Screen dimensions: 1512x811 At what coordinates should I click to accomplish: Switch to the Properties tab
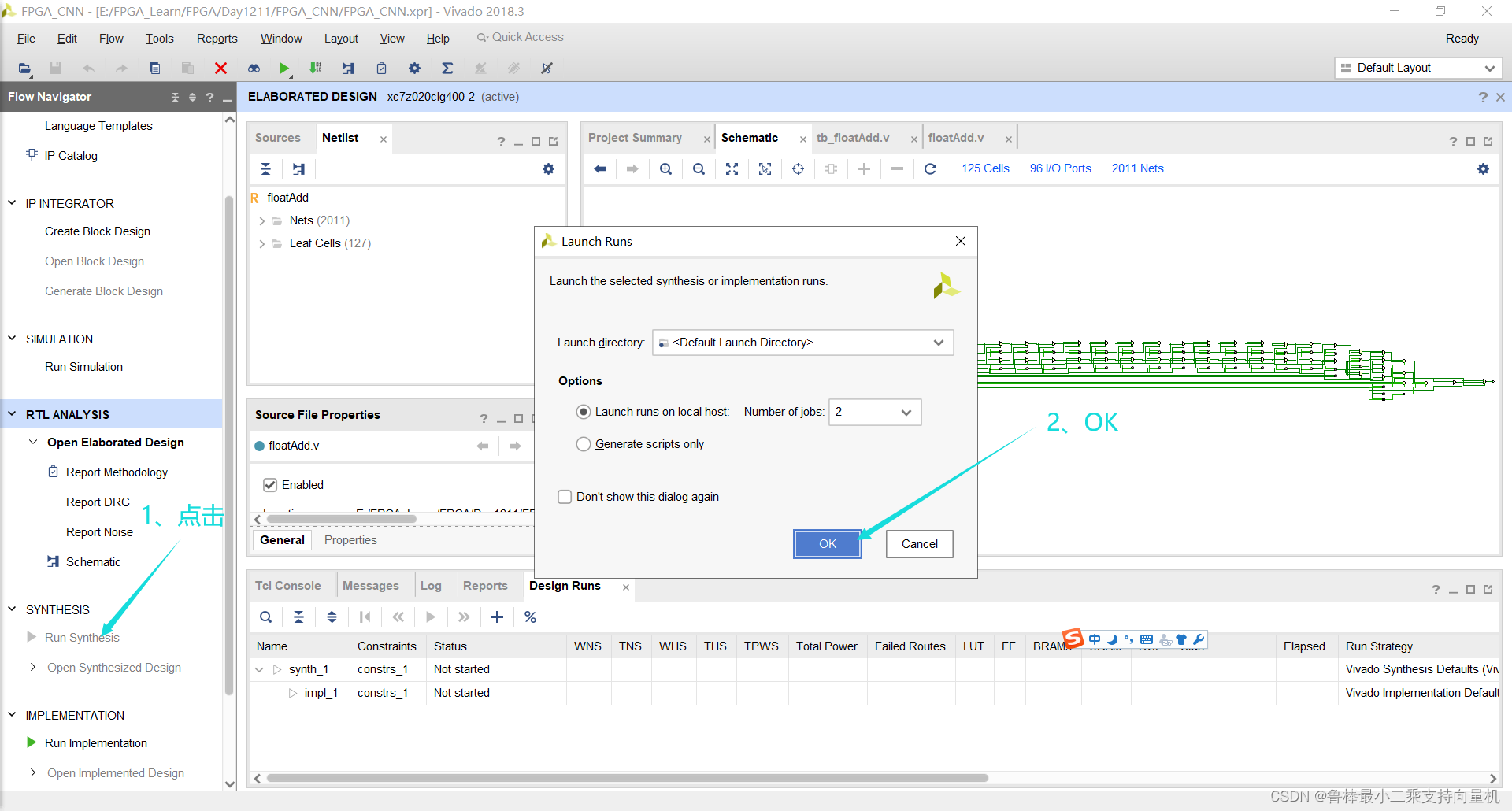pyautogui.click(x=350, y=540)
